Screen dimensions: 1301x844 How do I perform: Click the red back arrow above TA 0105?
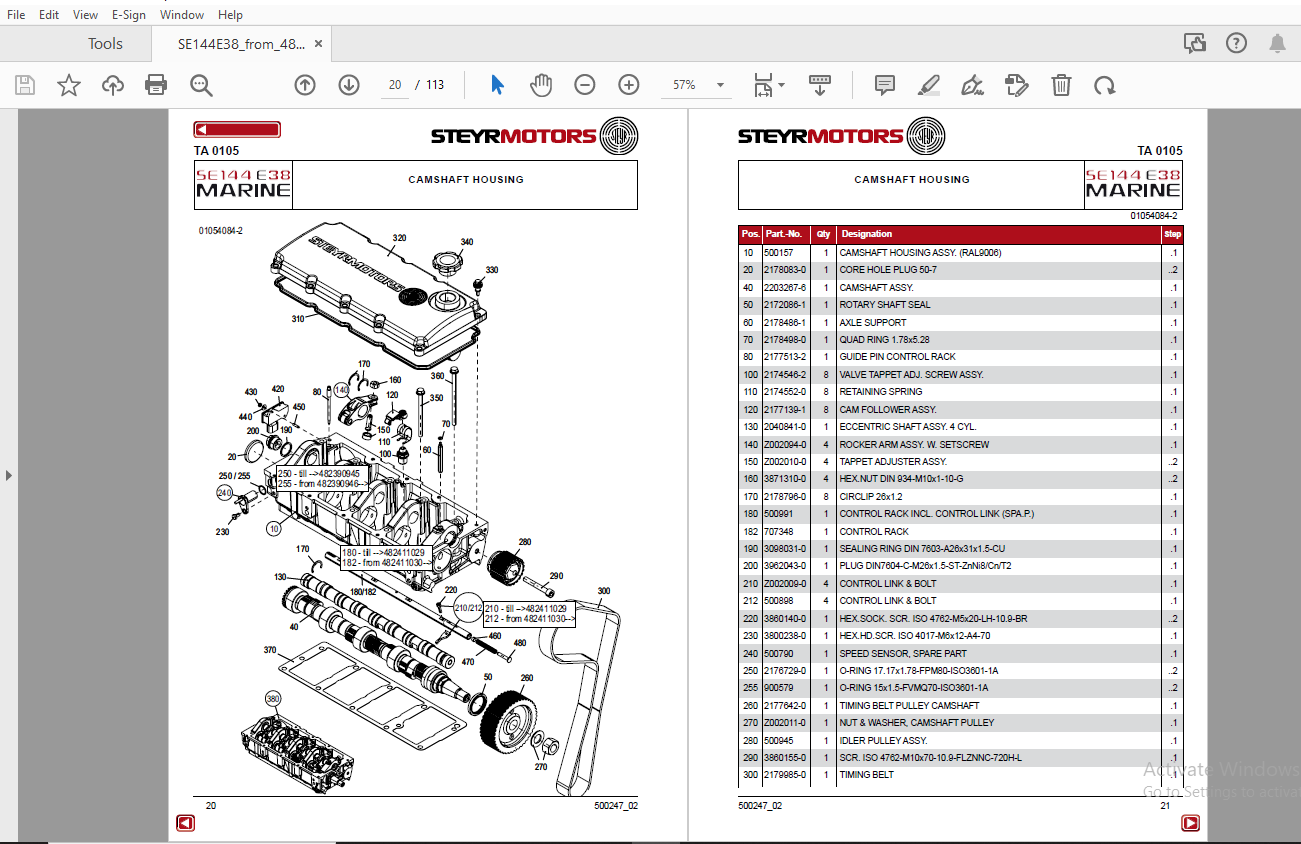237,129
